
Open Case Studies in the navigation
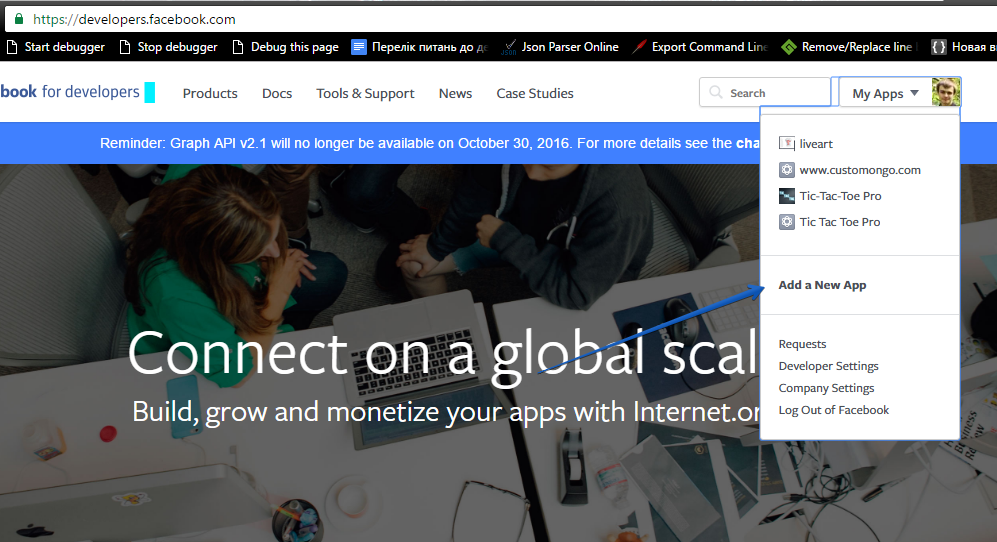click(535, 94)
